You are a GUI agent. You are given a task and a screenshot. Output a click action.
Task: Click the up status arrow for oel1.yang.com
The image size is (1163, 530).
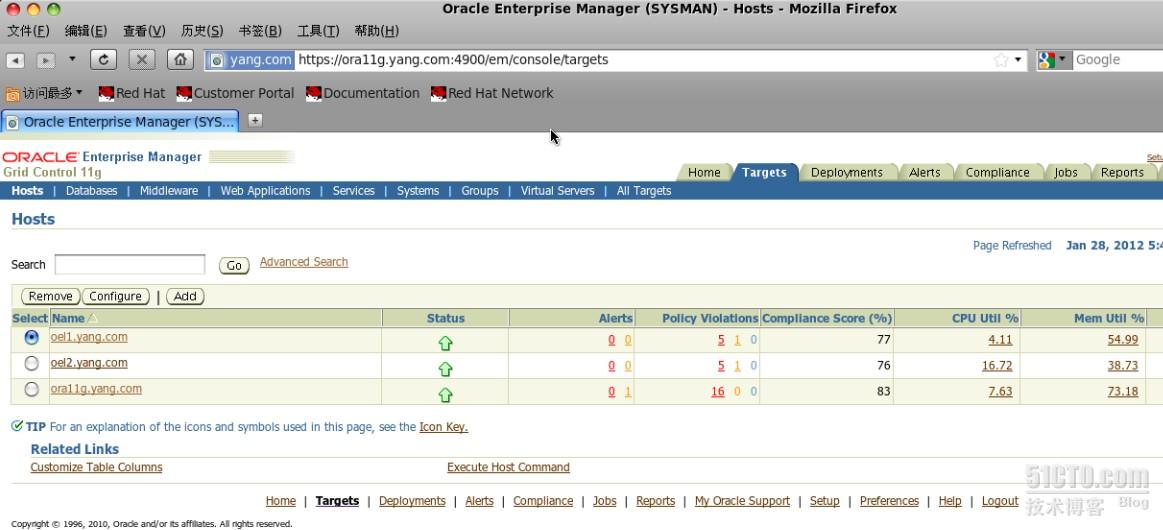(x=445, y=342)
